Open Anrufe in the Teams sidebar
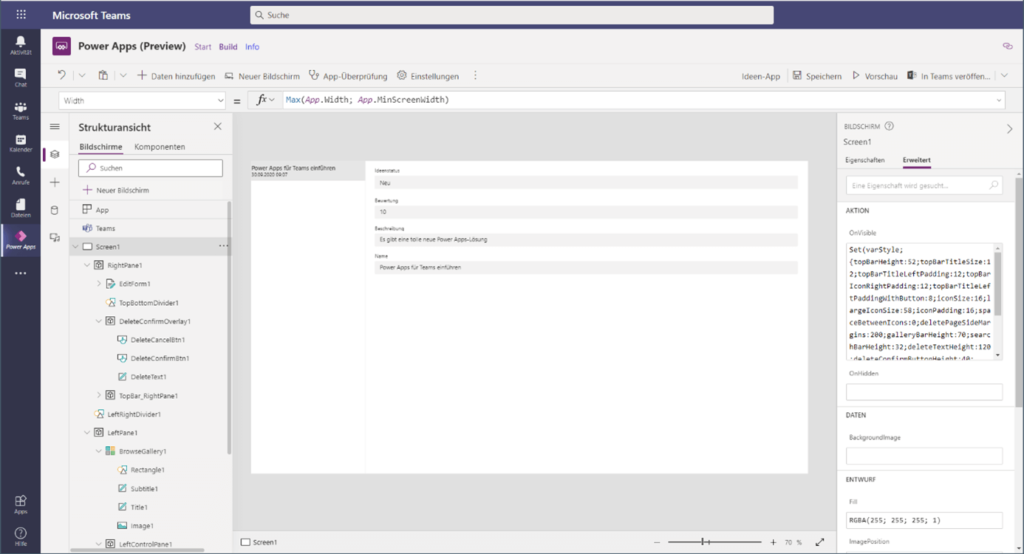 pyautogui.click(x=20, y=175)
